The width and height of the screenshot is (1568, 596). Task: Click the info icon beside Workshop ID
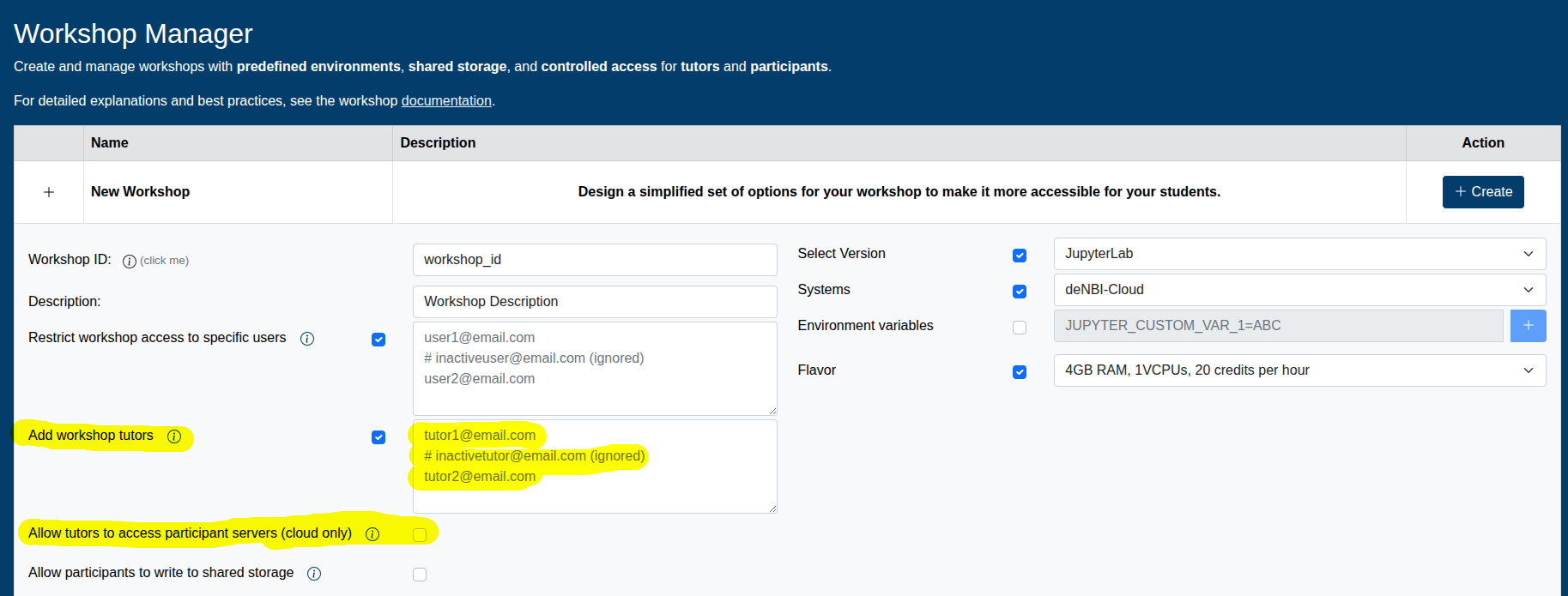click(130, 262)
